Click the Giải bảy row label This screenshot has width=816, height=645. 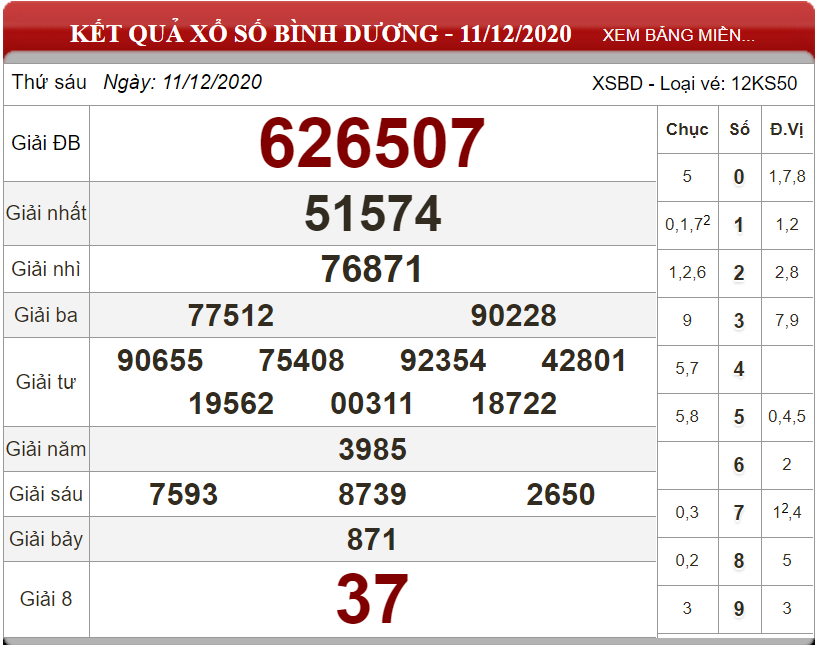[x=46, y=539]
